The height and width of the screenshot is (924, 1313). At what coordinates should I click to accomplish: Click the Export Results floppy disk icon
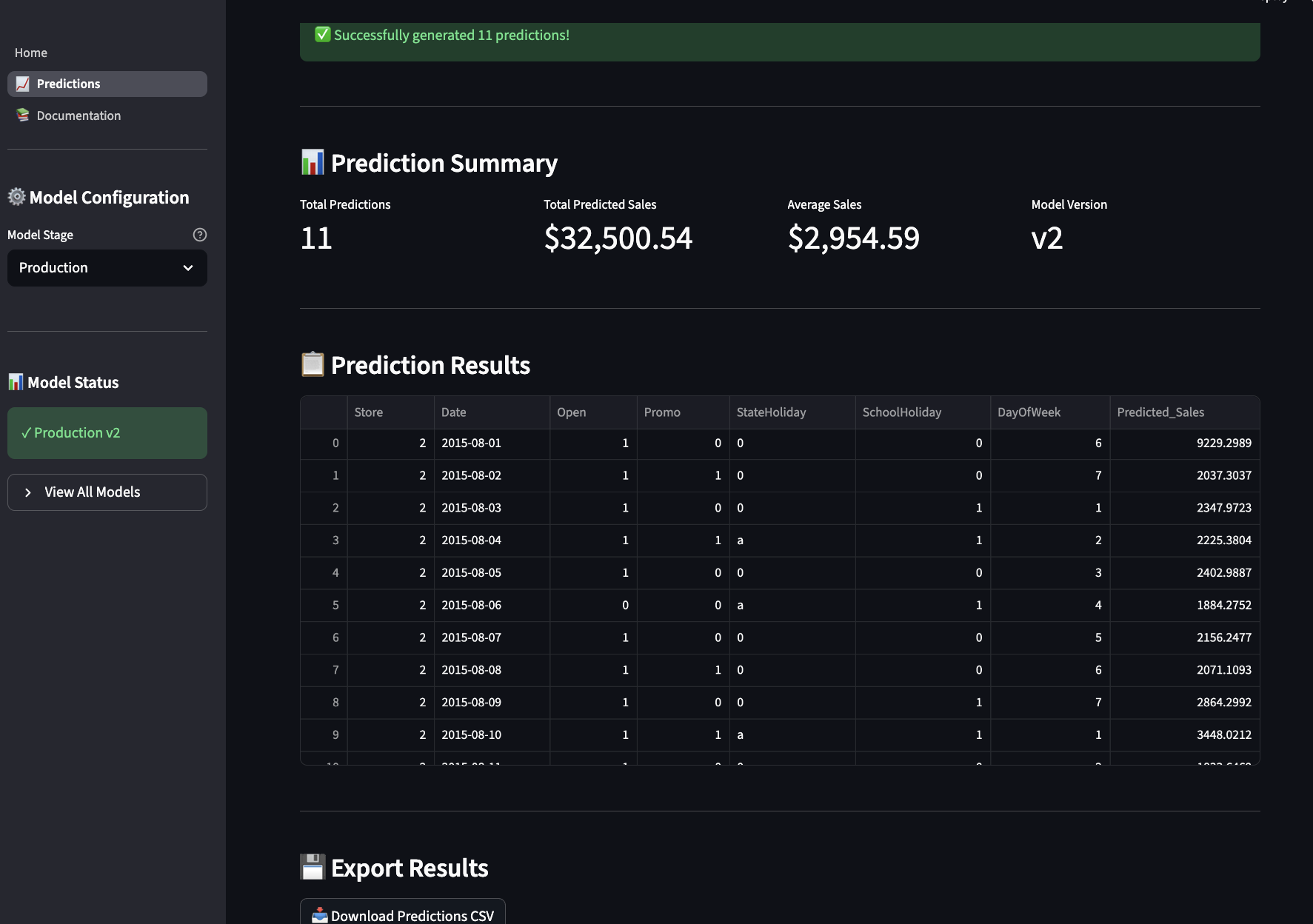coord(313,867)
